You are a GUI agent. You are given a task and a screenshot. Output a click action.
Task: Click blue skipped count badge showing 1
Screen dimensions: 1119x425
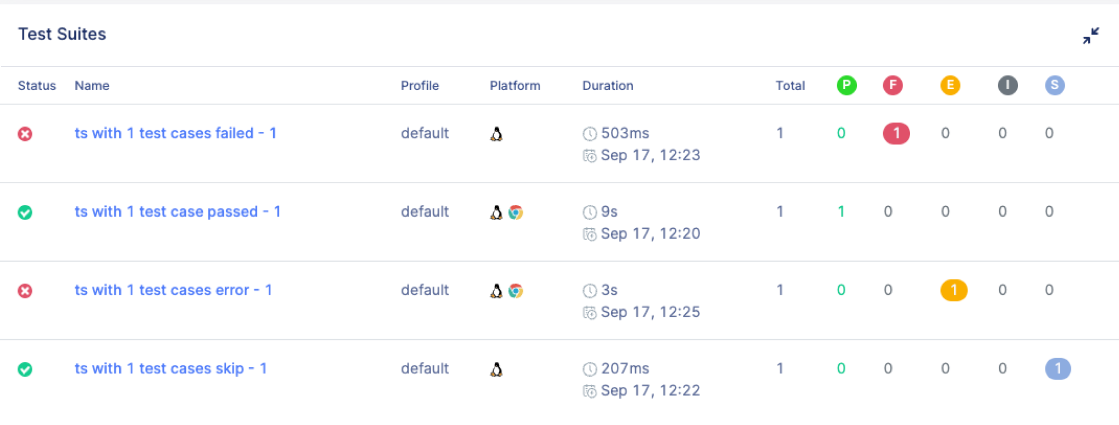(1057, 369)
